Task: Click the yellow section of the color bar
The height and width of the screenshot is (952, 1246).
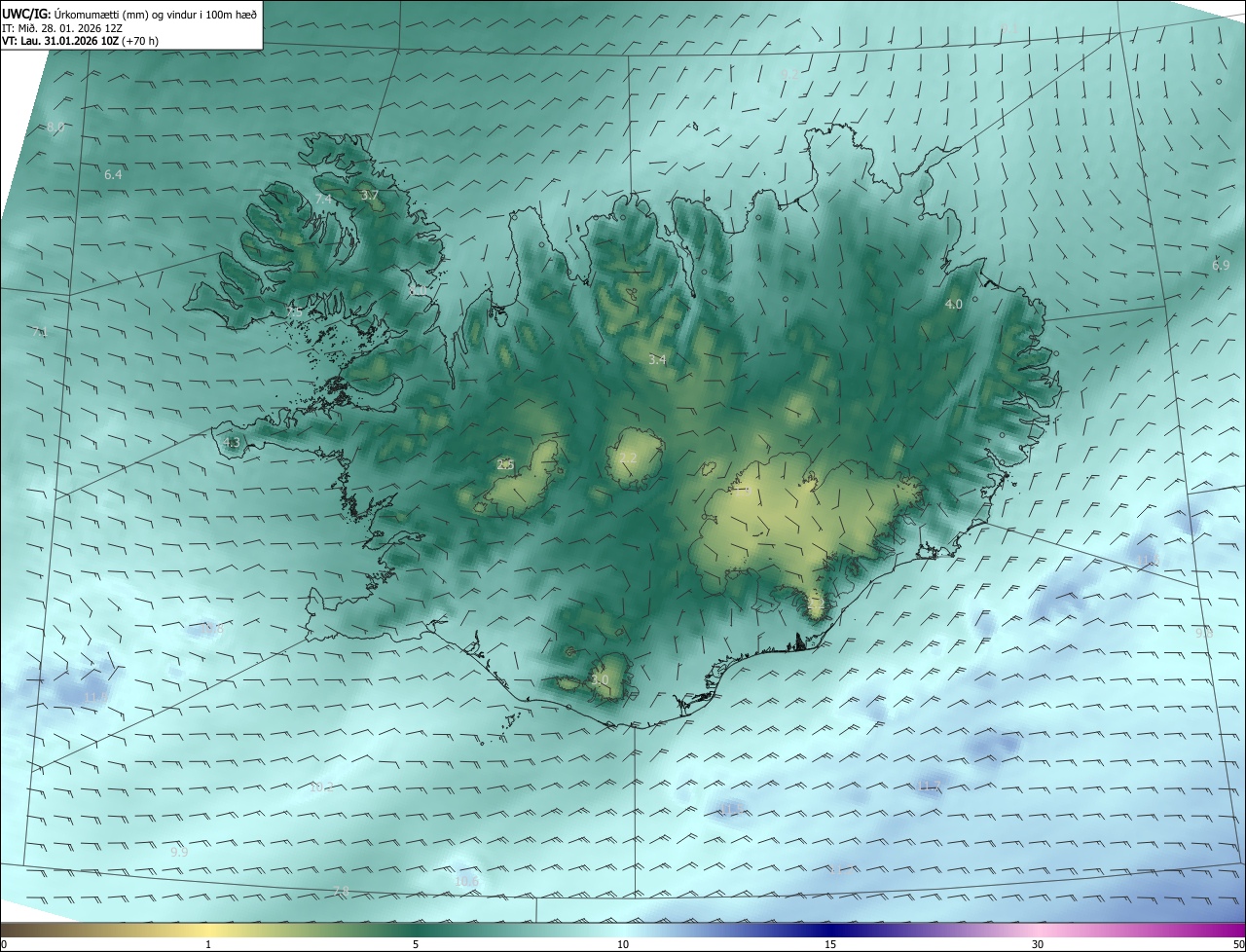Action: [208, 930]
